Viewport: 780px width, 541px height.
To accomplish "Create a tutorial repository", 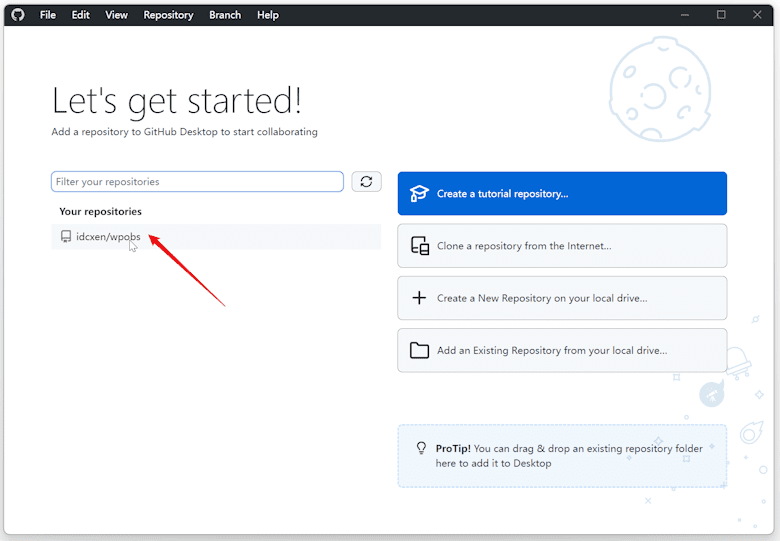I will (x=562, y=193).
